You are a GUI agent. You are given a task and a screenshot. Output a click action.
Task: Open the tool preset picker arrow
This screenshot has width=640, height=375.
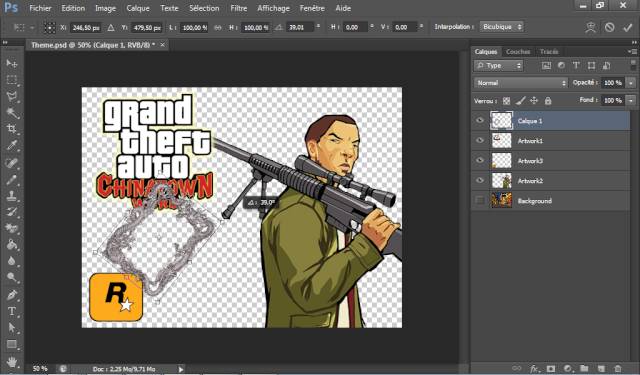32,28
